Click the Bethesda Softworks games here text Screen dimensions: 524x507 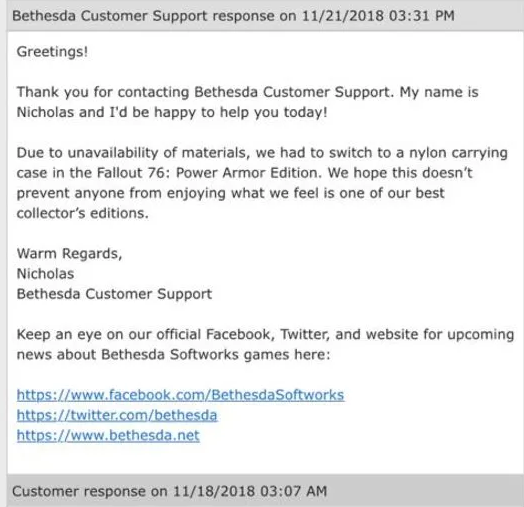tap(216, 355)
